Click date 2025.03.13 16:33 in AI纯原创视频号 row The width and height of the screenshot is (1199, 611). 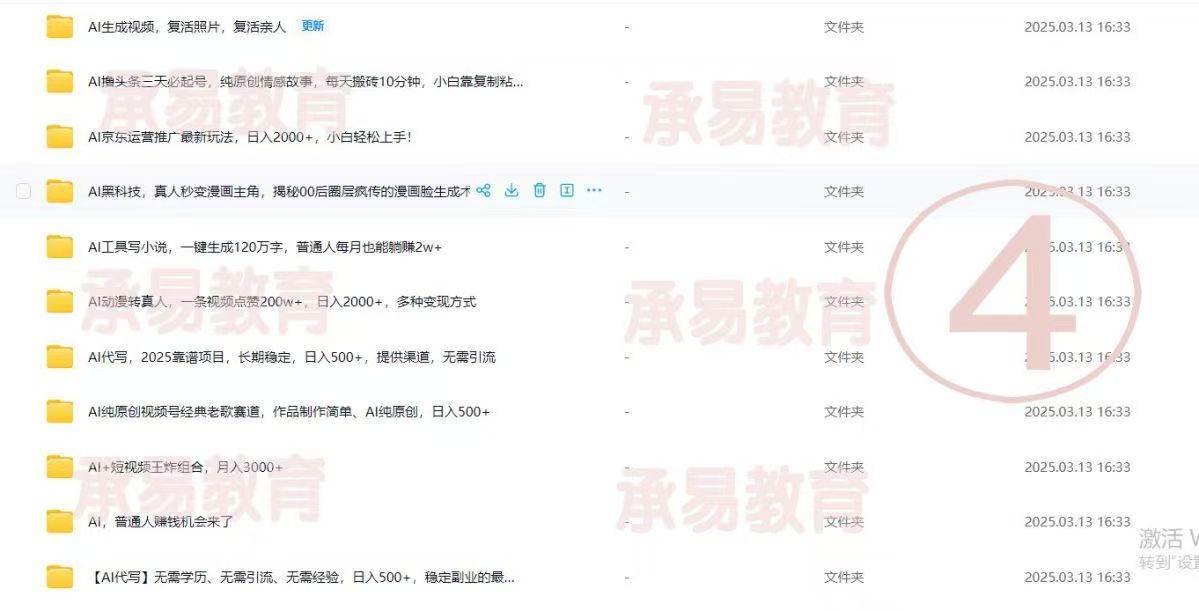1077,412
